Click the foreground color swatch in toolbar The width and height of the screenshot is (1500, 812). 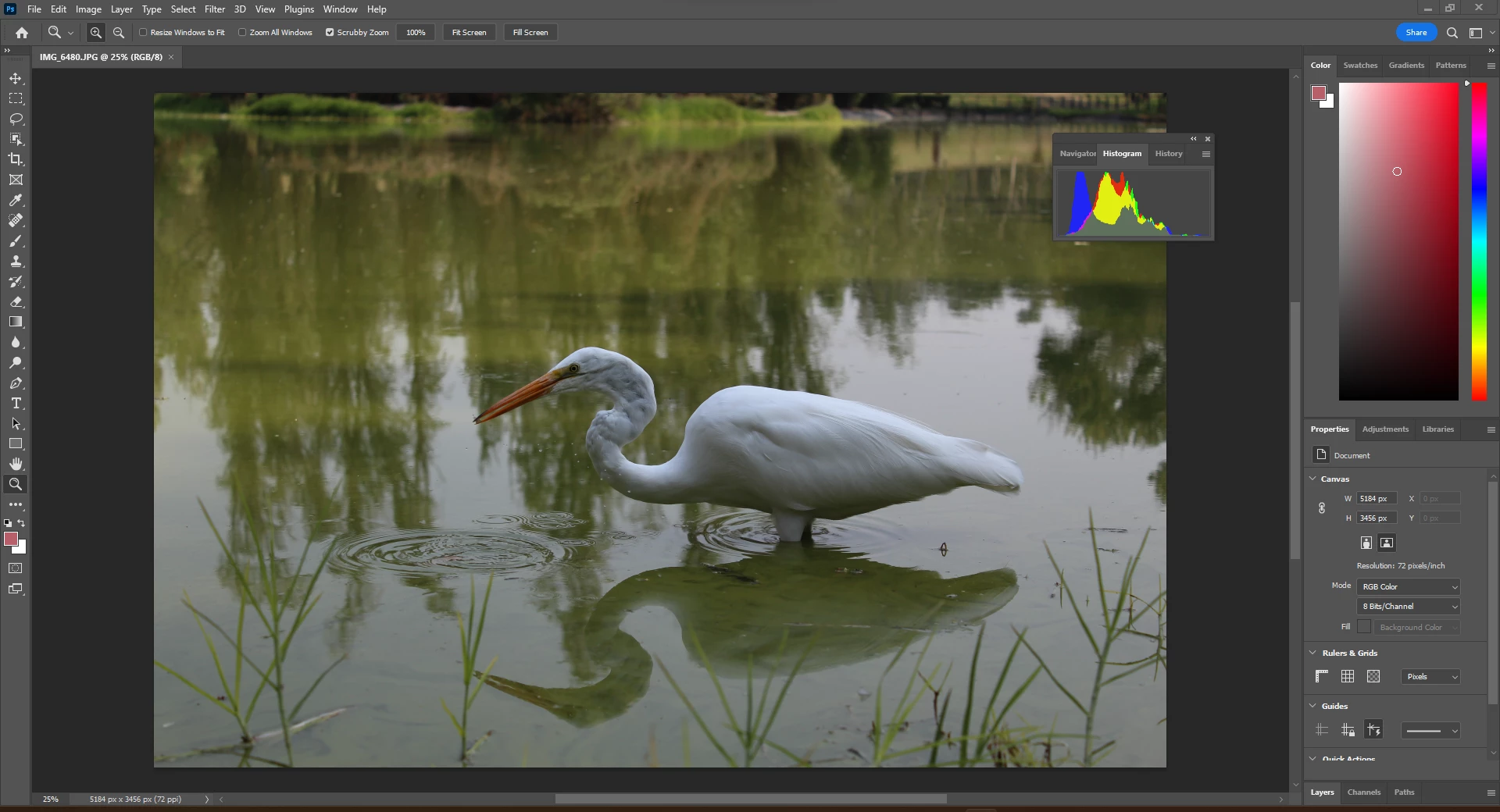point(11,539)
